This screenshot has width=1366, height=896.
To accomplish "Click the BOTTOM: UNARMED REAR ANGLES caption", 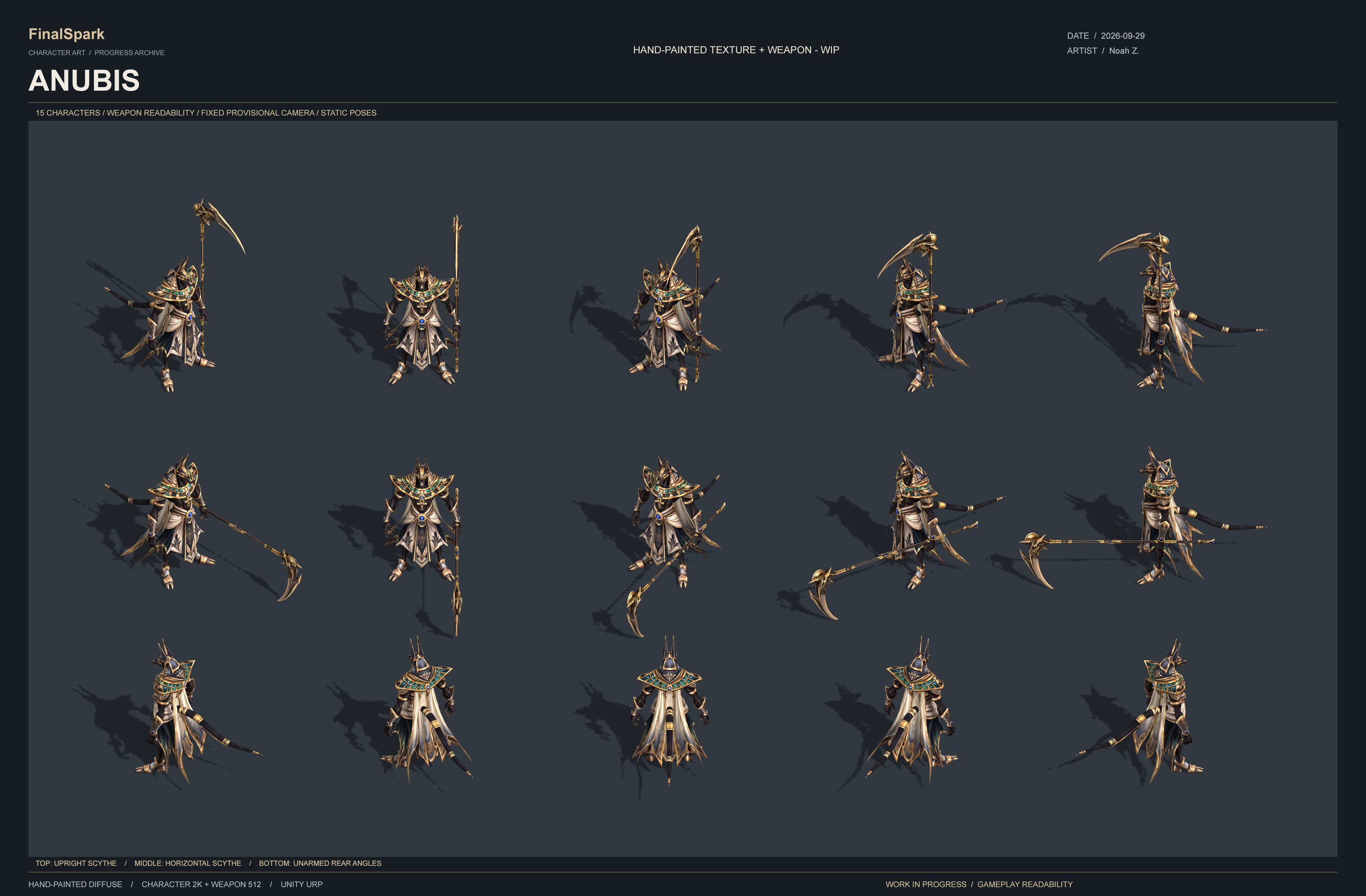I will pyautogui.click(x=320, y=863).
